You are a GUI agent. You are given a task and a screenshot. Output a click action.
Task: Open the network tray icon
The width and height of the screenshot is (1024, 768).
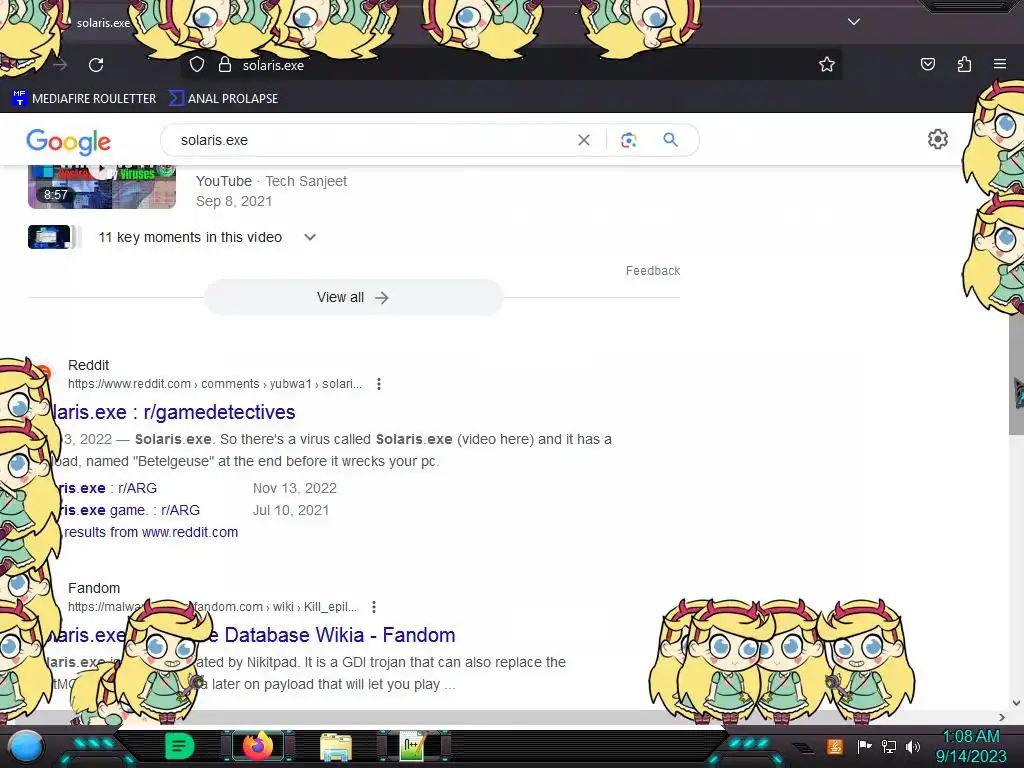pos(889,746)
